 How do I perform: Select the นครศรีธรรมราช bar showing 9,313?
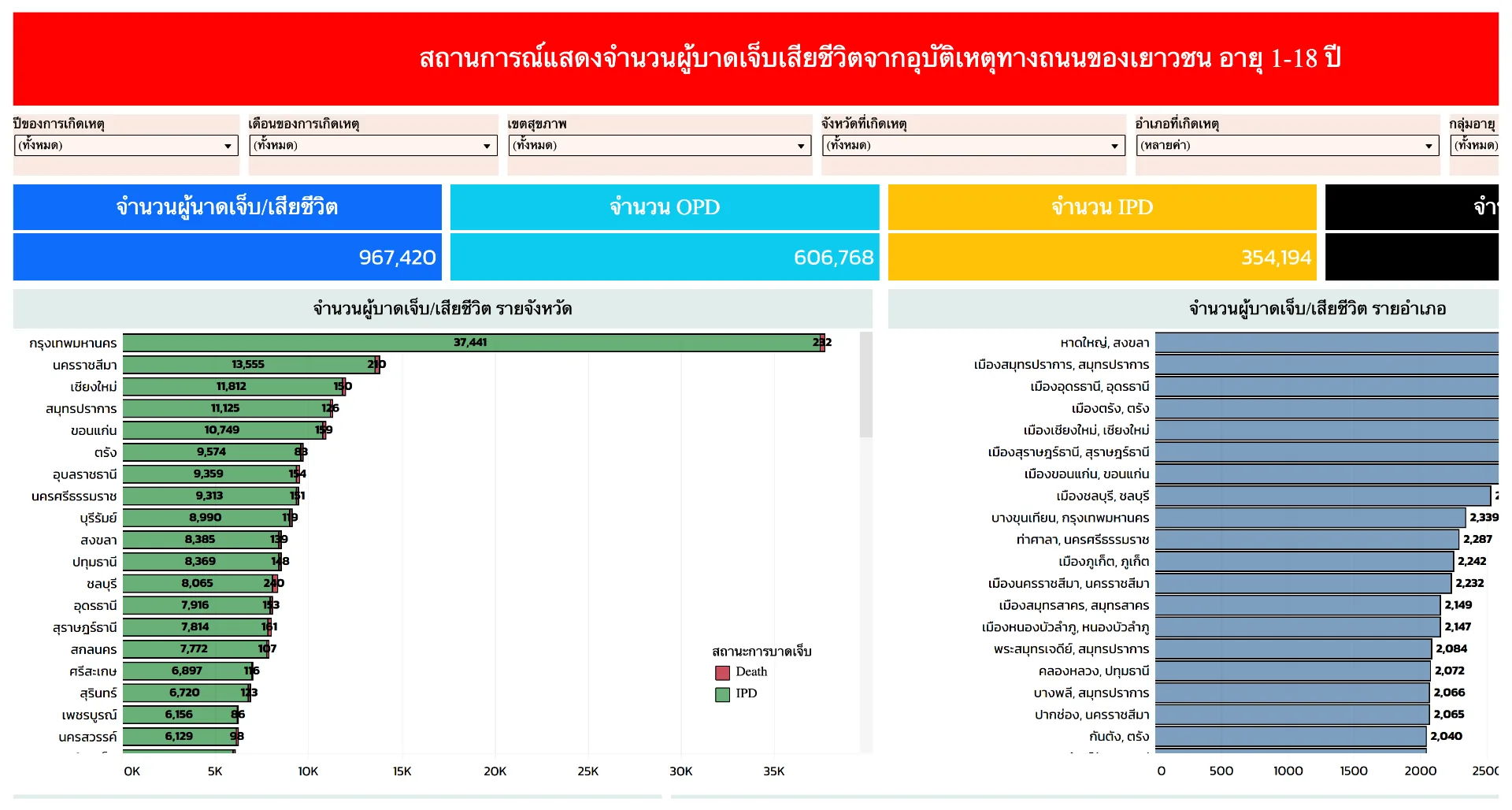209,496
